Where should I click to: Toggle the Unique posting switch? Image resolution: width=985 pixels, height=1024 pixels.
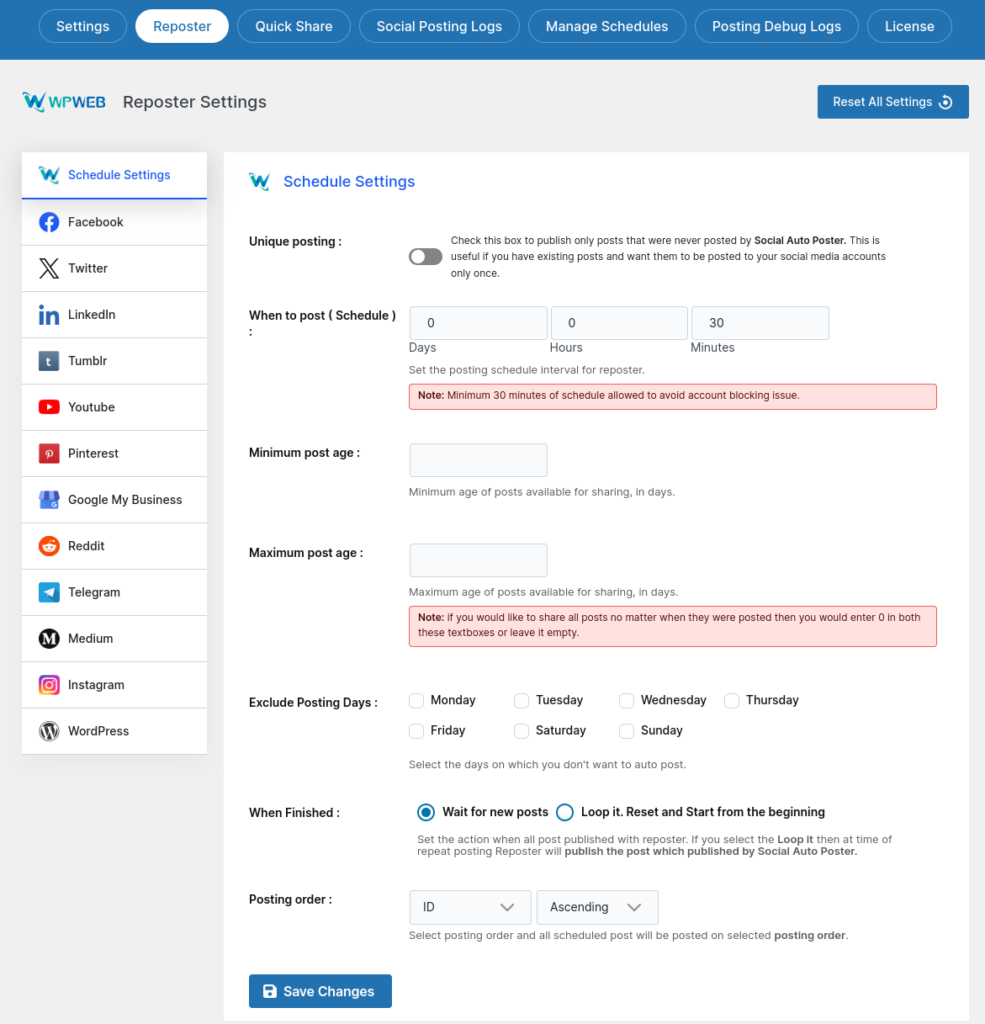point(425,257)
